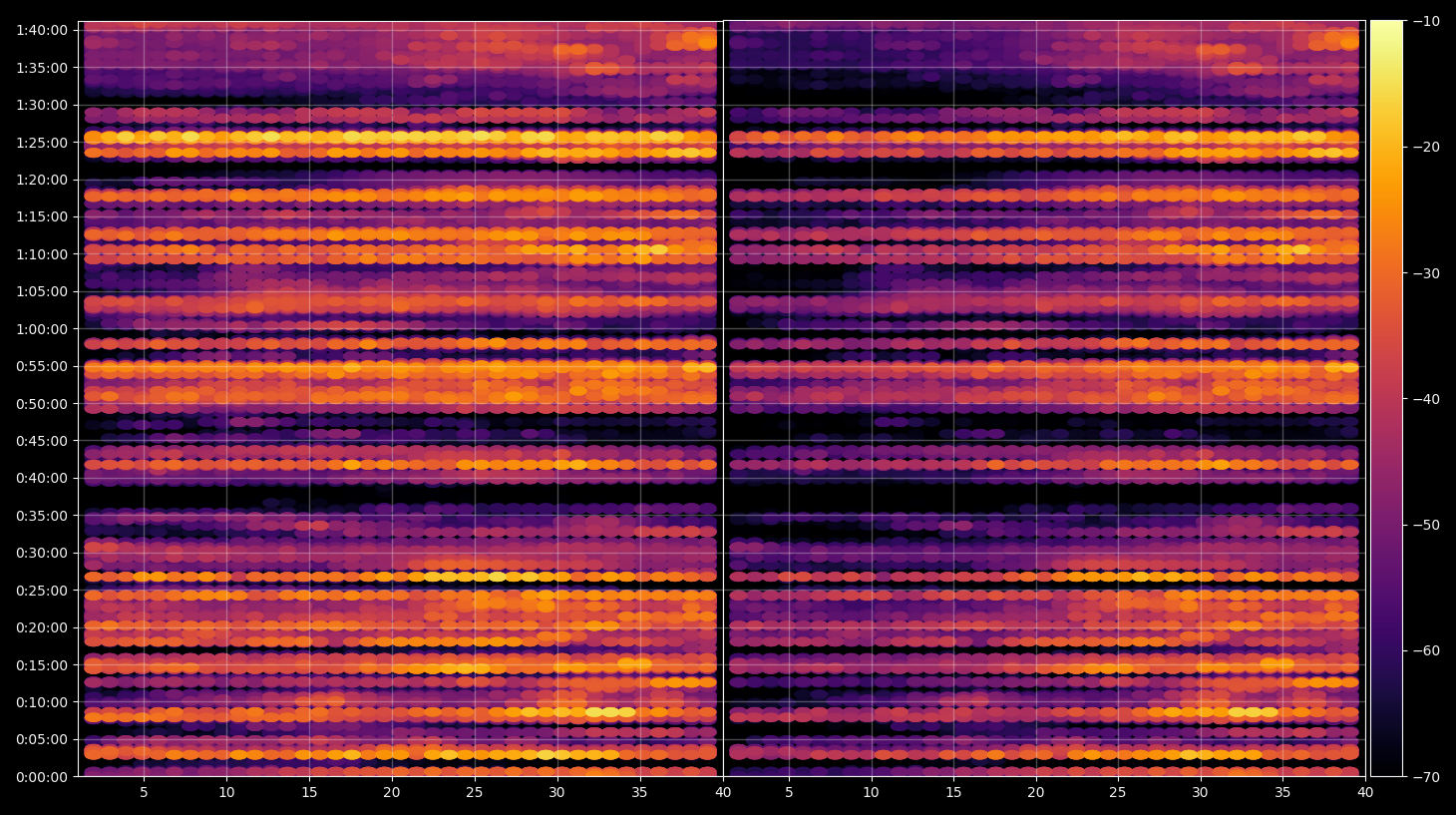Screen dimensions: 1456x815
Task: Click the -40 colorbar scale label
Action: coord(1427,399)
